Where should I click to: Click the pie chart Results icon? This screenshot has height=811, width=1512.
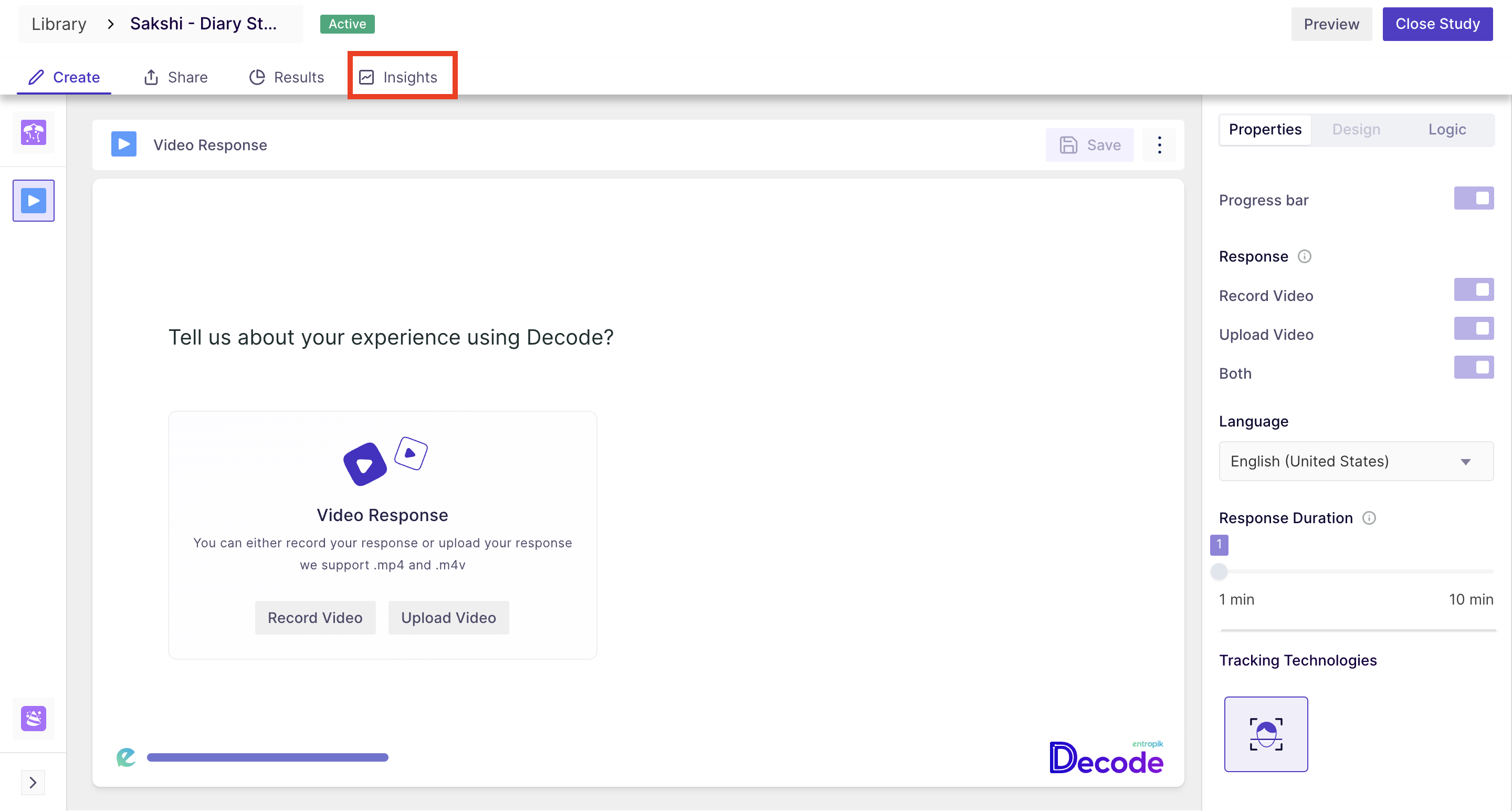(257, 77)
